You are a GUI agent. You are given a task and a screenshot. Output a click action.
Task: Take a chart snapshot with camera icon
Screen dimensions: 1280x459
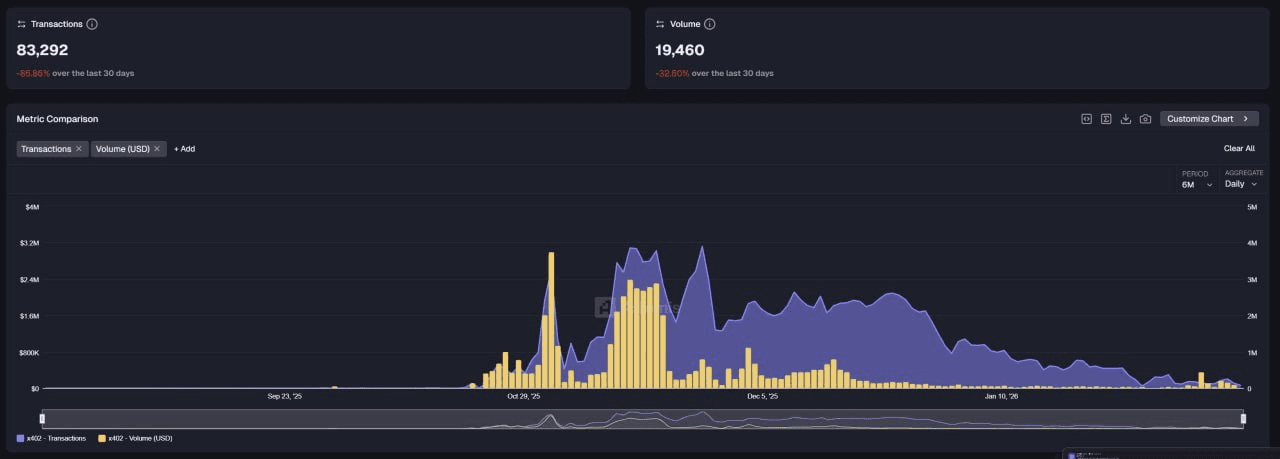(1146, 119)
